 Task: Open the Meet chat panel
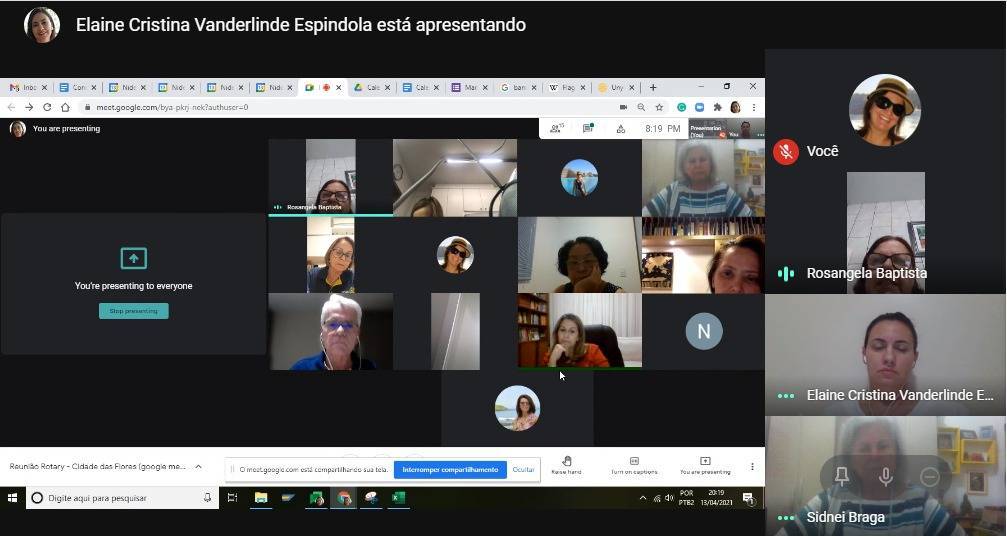(589, 128)
